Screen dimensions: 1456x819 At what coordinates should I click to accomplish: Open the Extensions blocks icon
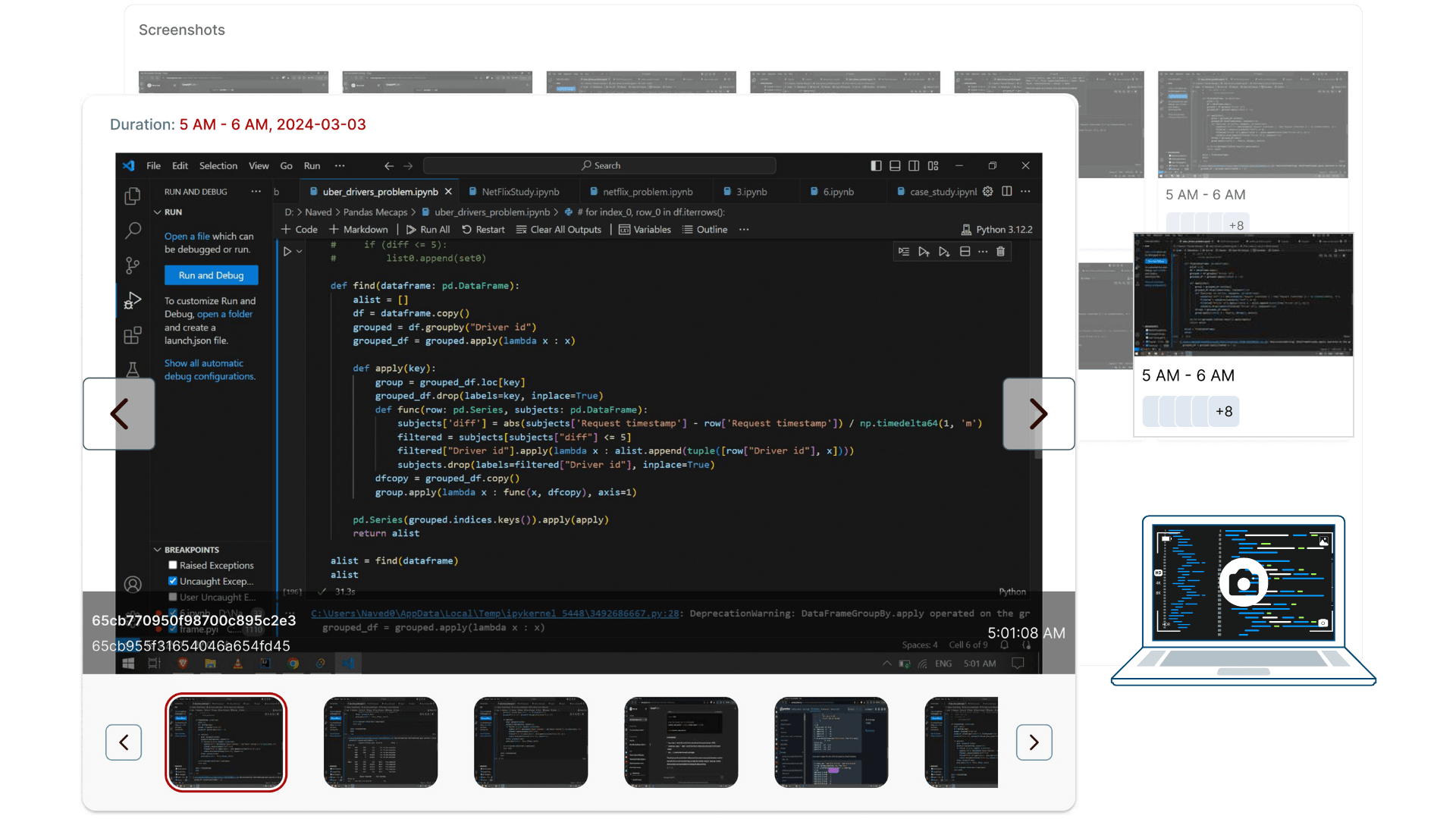click(133, 335)
